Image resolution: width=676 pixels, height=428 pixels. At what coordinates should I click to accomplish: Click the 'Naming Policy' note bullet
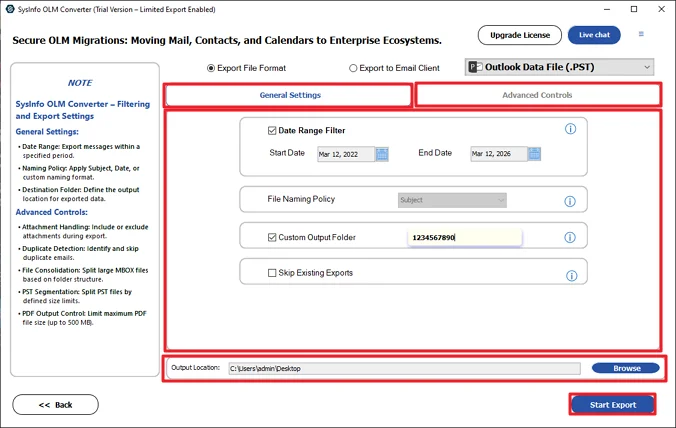point(79,173)
